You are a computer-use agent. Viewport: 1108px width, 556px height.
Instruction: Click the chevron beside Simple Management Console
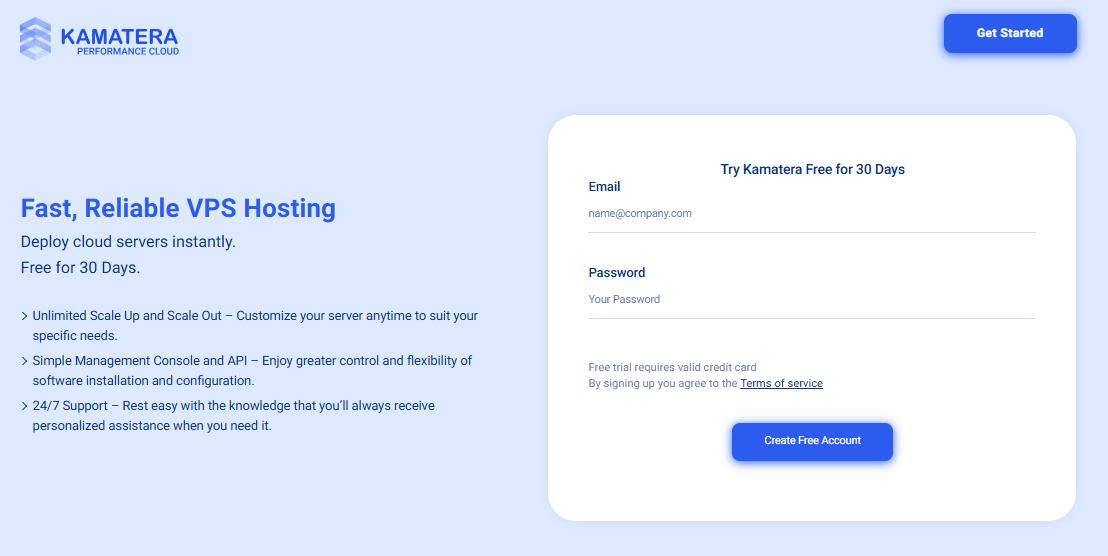click(x=25, y=361)
